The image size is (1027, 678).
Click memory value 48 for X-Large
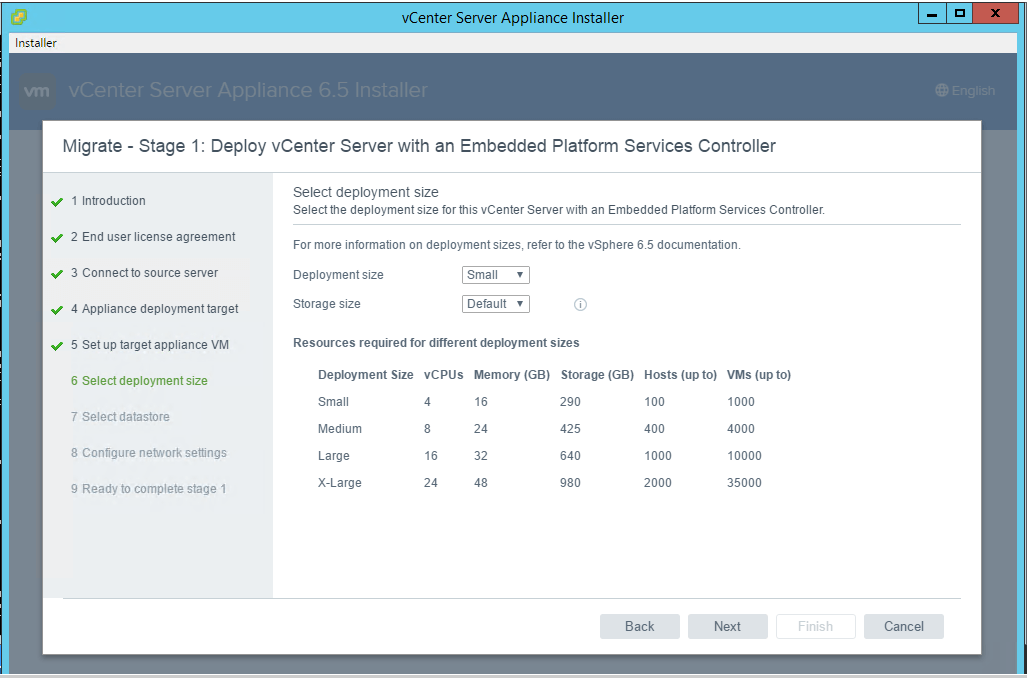481,482
